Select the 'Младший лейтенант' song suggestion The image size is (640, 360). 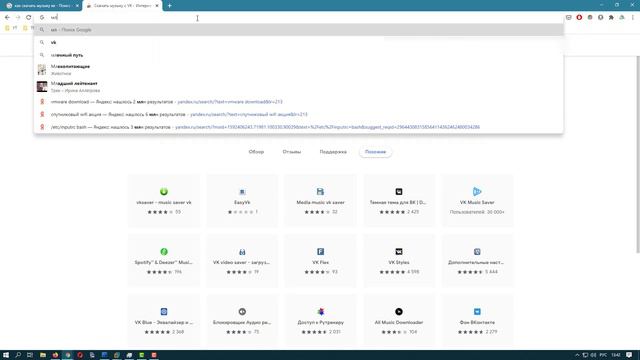pyautogui.click(x=299, y=87)
